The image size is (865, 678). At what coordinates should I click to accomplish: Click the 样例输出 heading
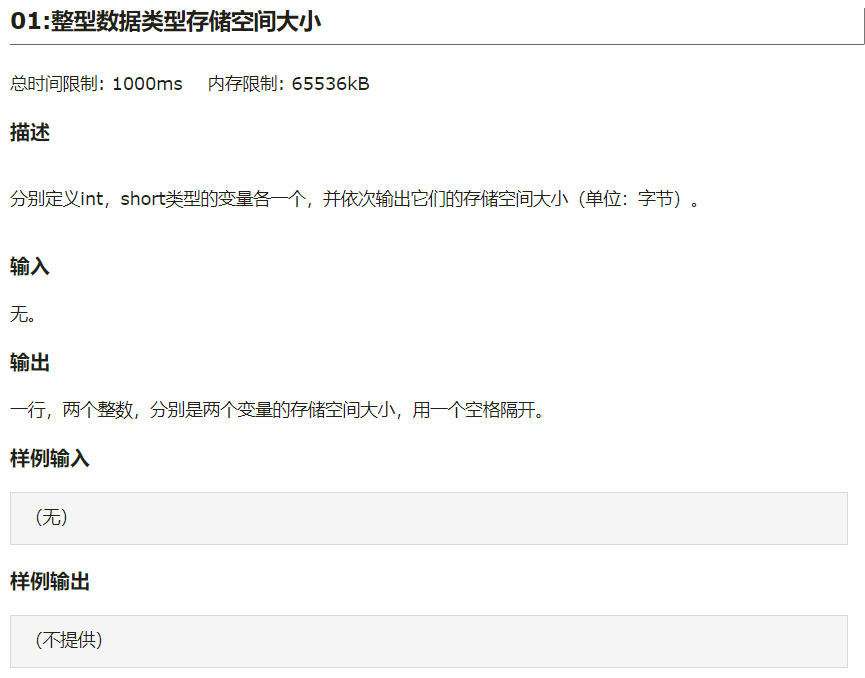[50, 581]
